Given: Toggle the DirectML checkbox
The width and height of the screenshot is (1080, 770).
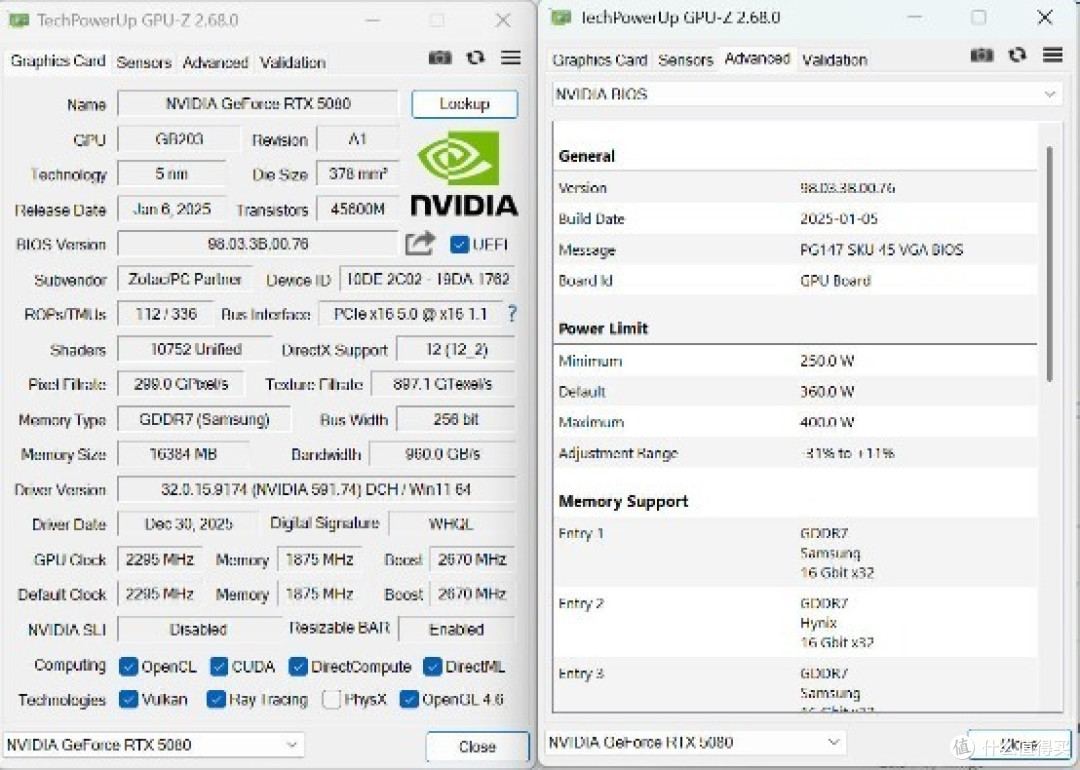Looking at the screenshot, I should 433,666.
